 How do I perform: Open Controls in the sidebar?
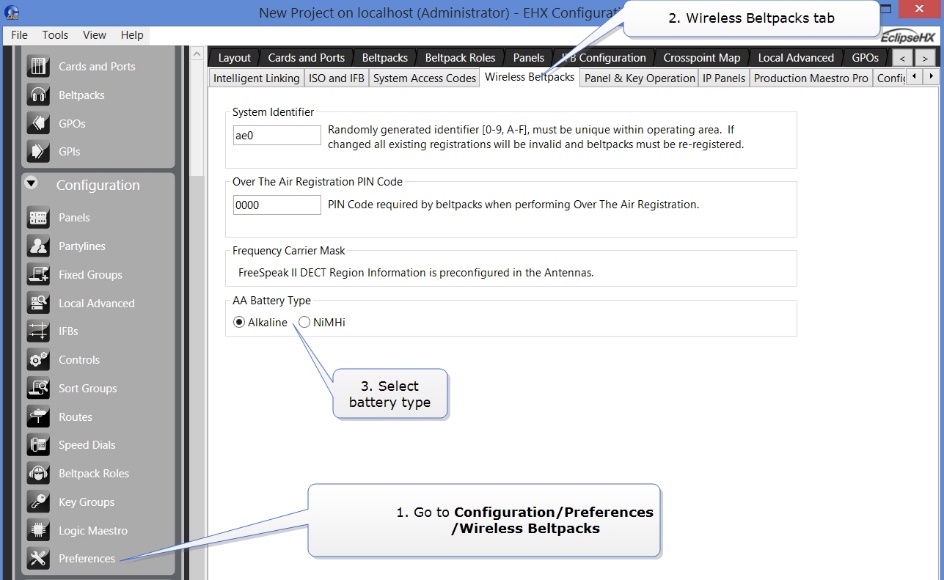(79, 360)
